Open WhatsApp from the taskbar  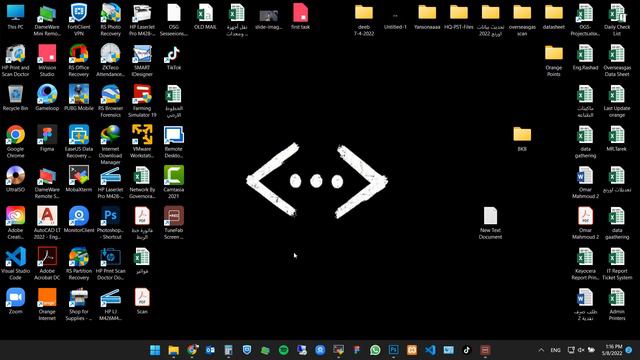coord(375,350)
